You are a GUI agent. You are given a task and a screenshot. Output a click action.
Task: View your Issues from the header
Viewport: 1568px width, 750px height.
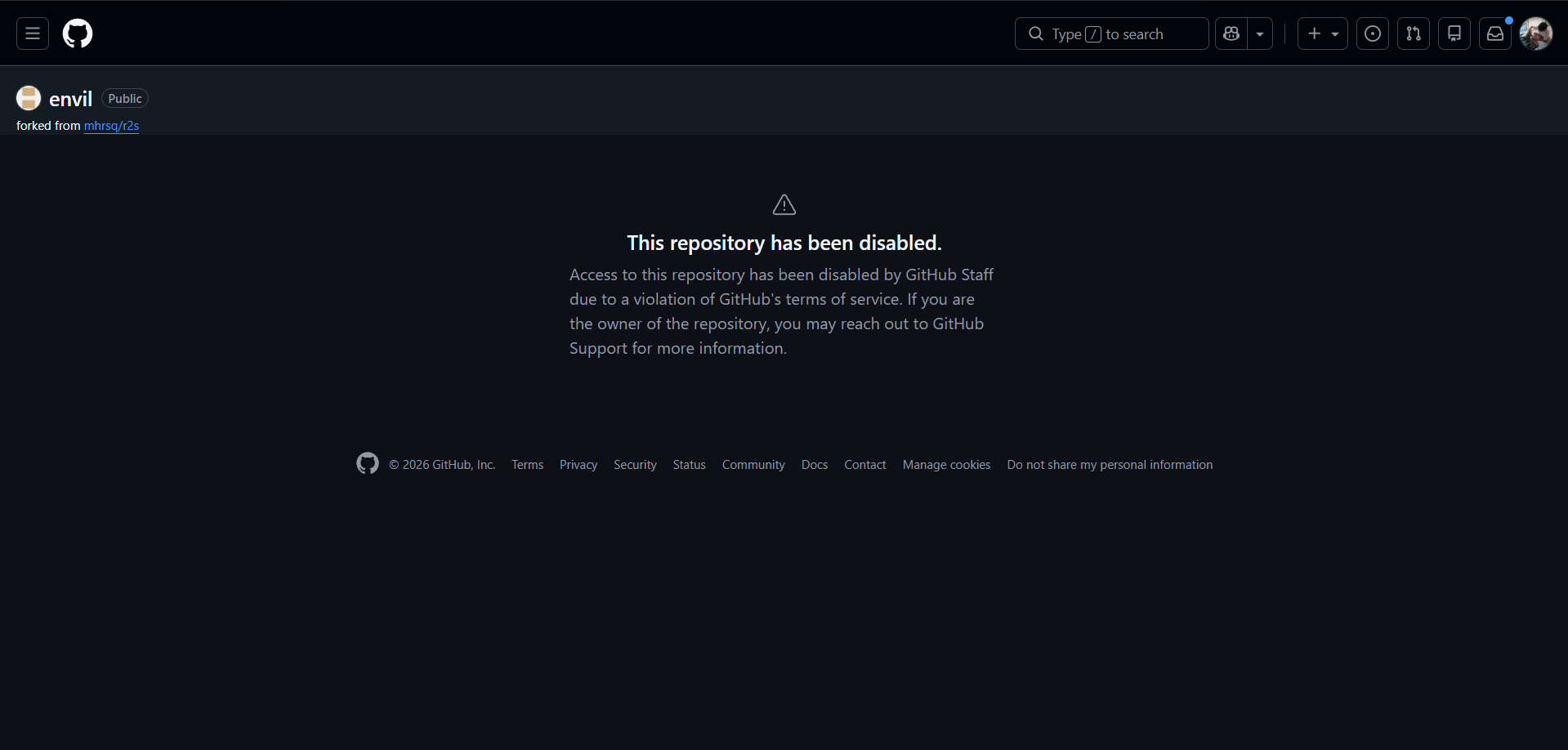coord(1373,33)
